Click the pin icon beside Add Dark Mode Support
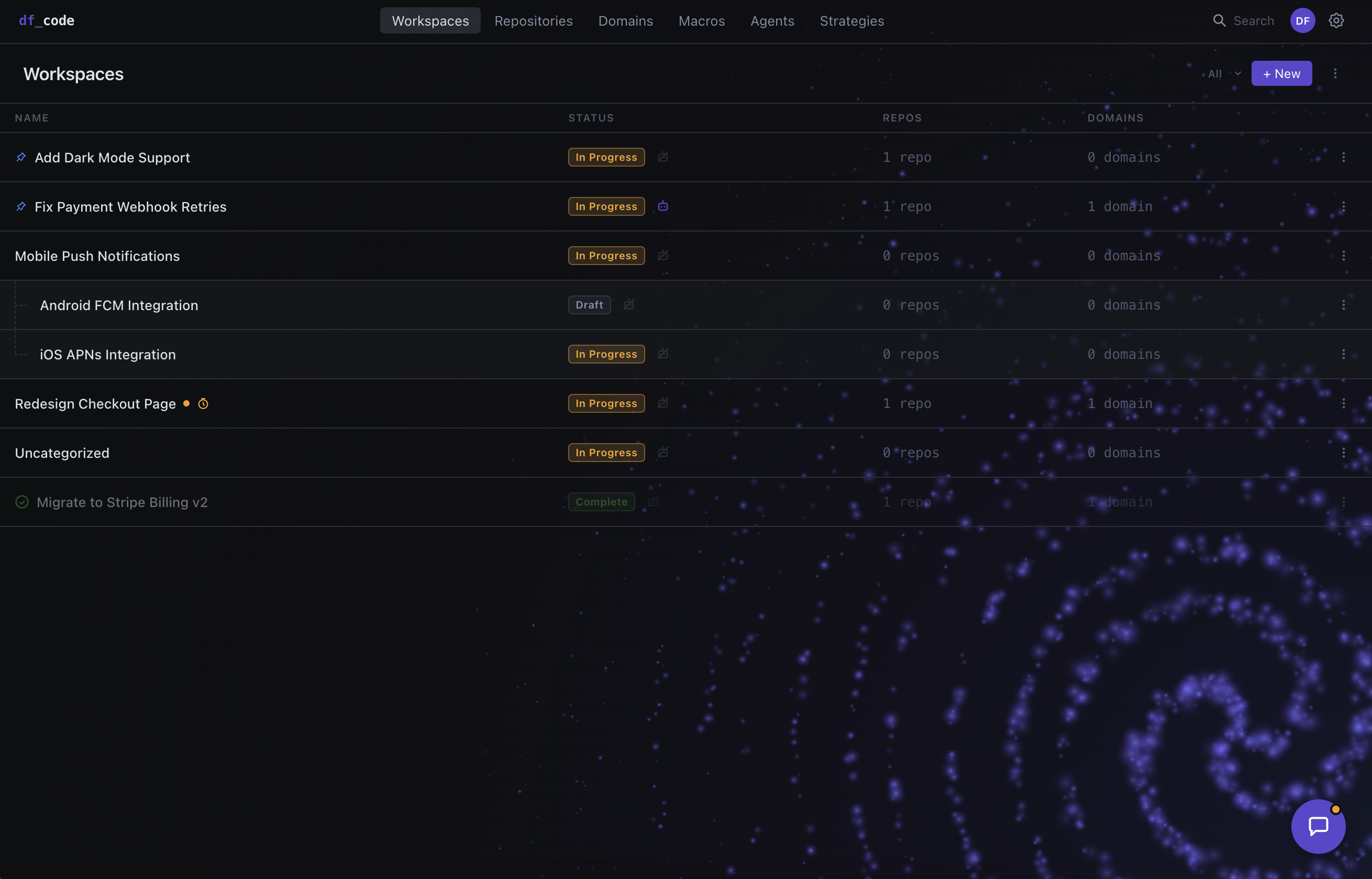The image size is (1372, 879). [x=21, y=157]
